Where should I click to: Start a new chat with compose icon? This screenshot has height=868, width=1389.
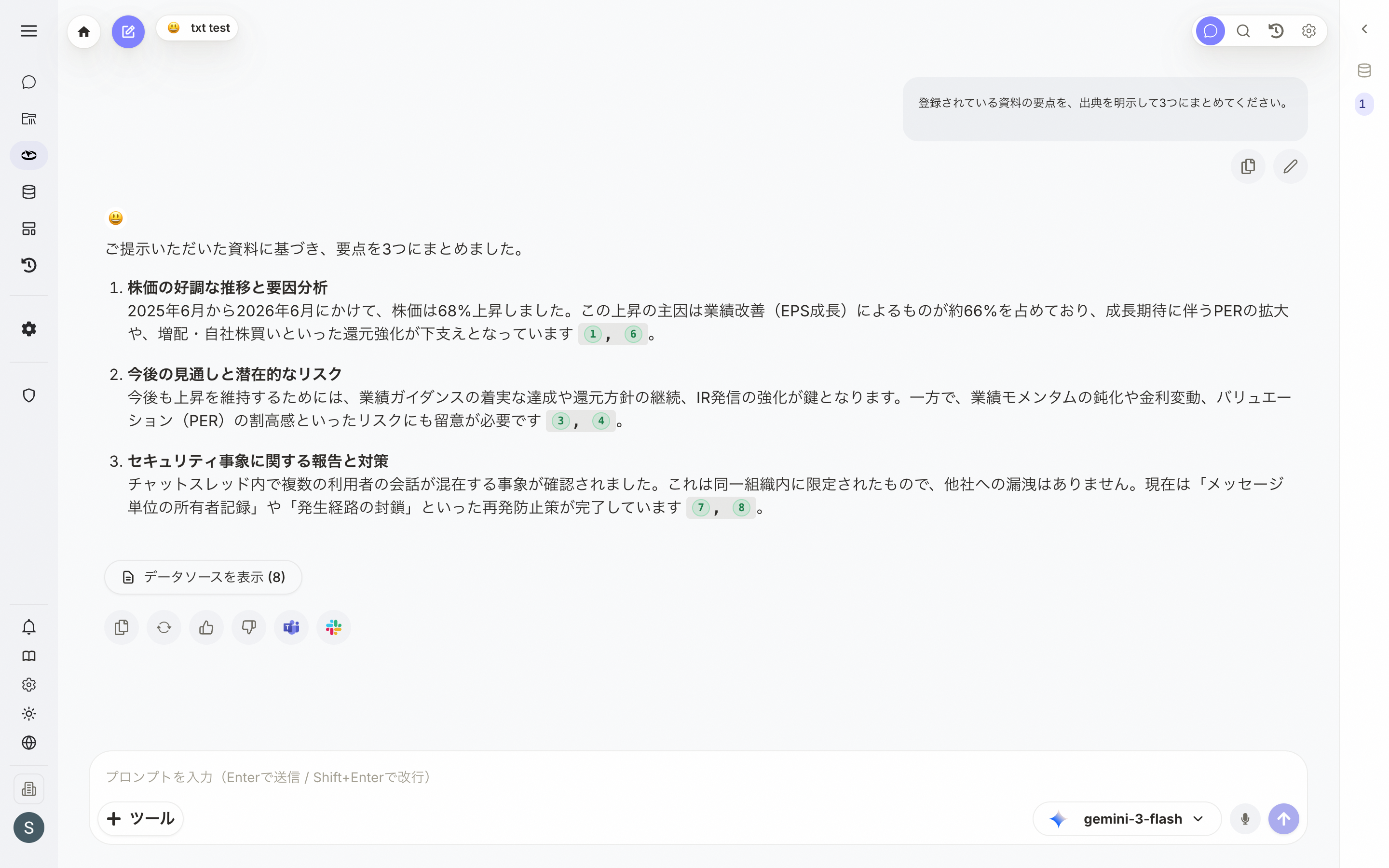tap(128, 31)
